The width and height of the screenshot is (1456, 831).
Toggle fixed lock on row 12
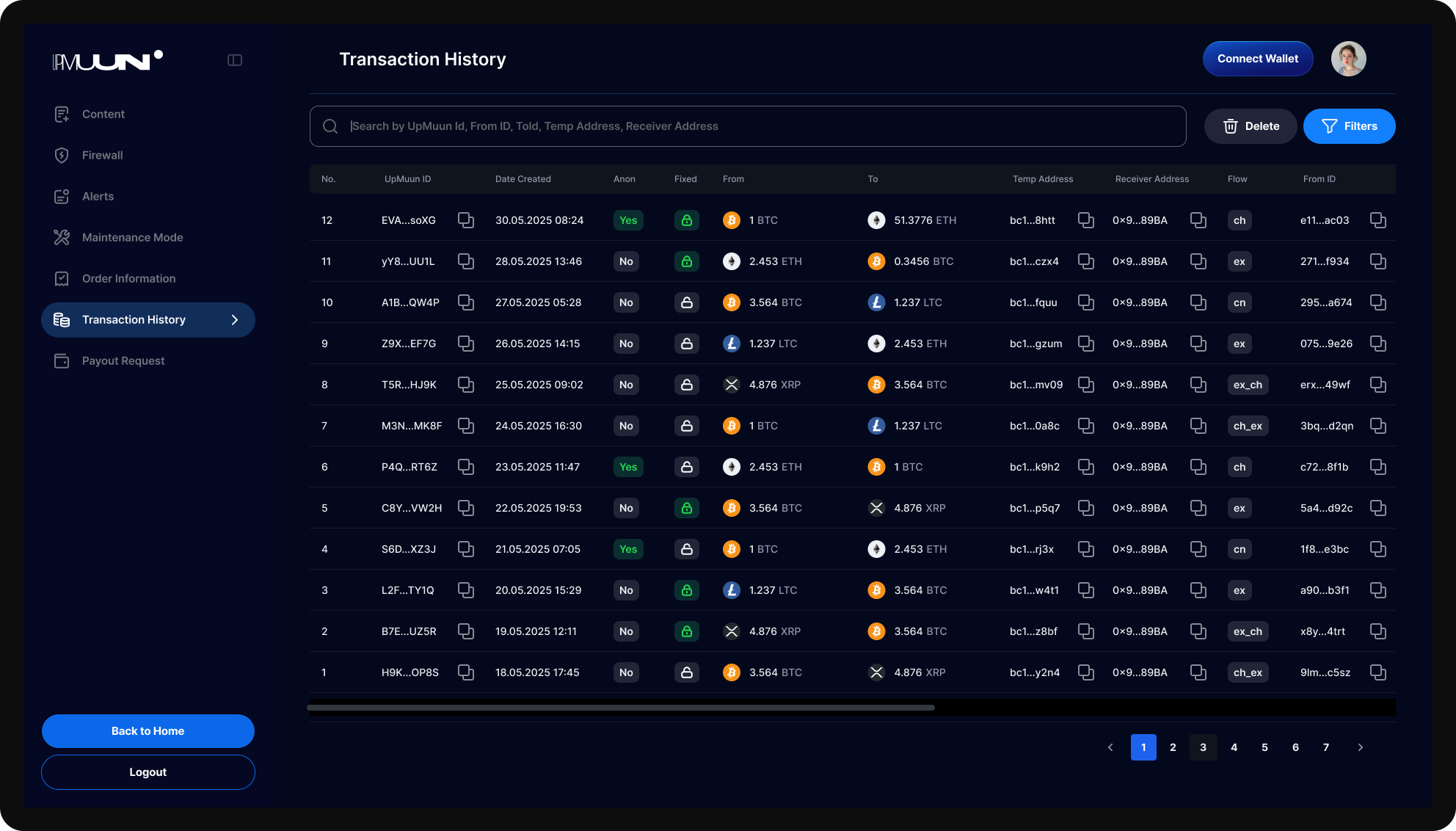click(686, 220)
